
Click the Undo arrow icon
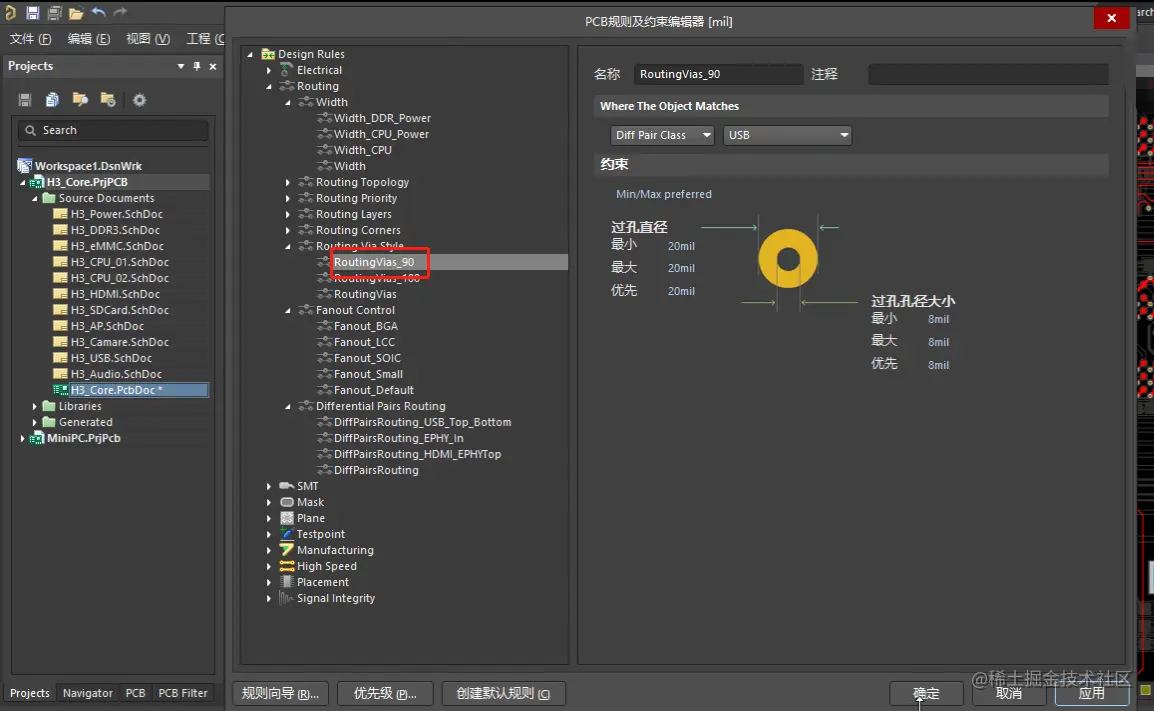[x=99, y=12]
